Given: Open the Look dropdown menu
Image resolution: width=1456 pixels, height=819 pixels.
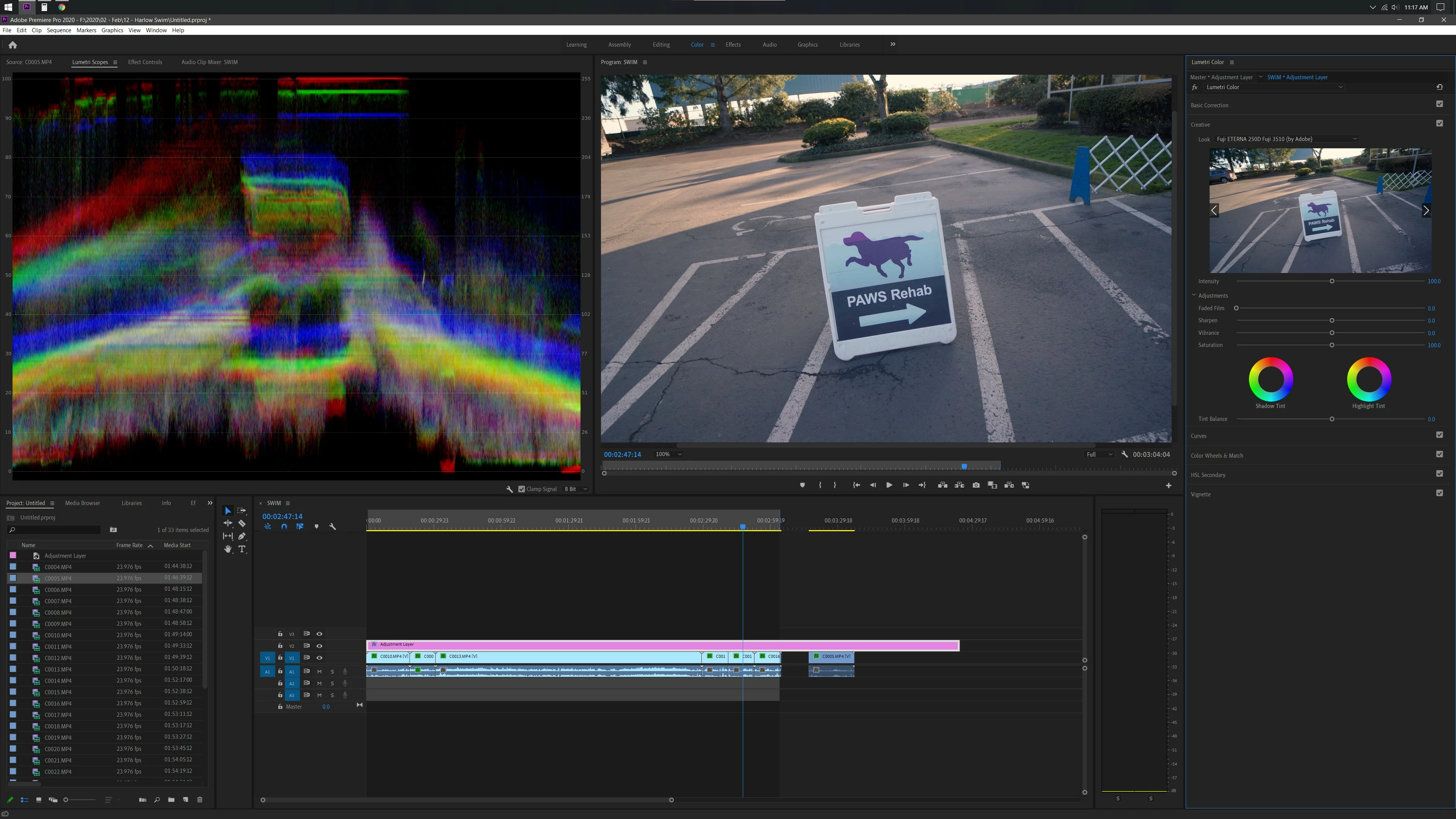Looking at the screenshot, I should [x=1286, y=139].
